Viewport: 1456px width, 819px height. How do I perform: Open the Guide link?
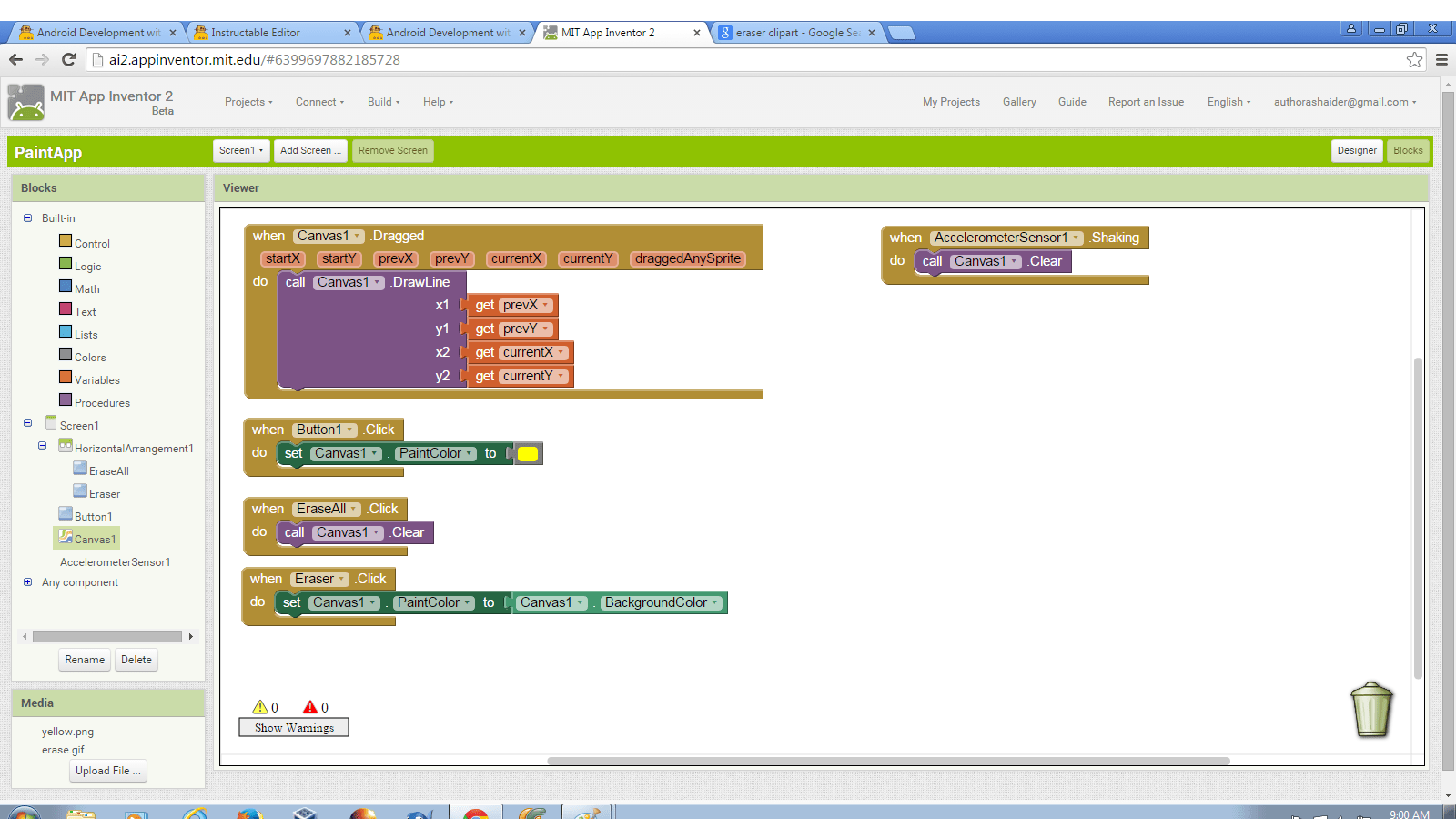(1072, 102)
